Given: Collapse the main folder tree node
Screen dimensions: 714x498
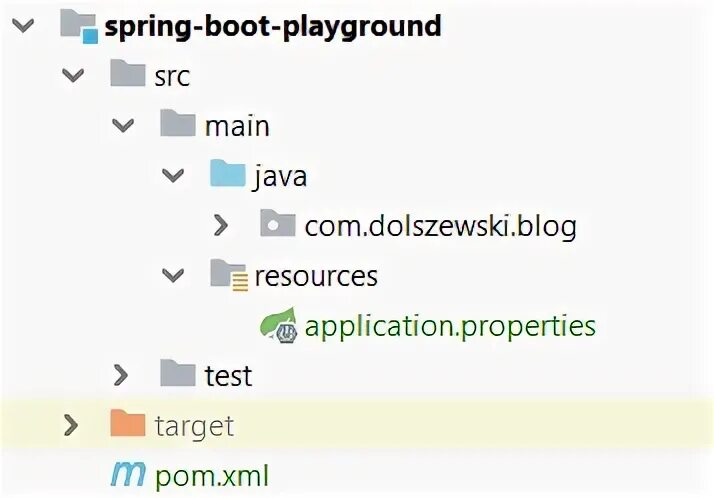Looking at the screenshot, I should tap(122, 125).
